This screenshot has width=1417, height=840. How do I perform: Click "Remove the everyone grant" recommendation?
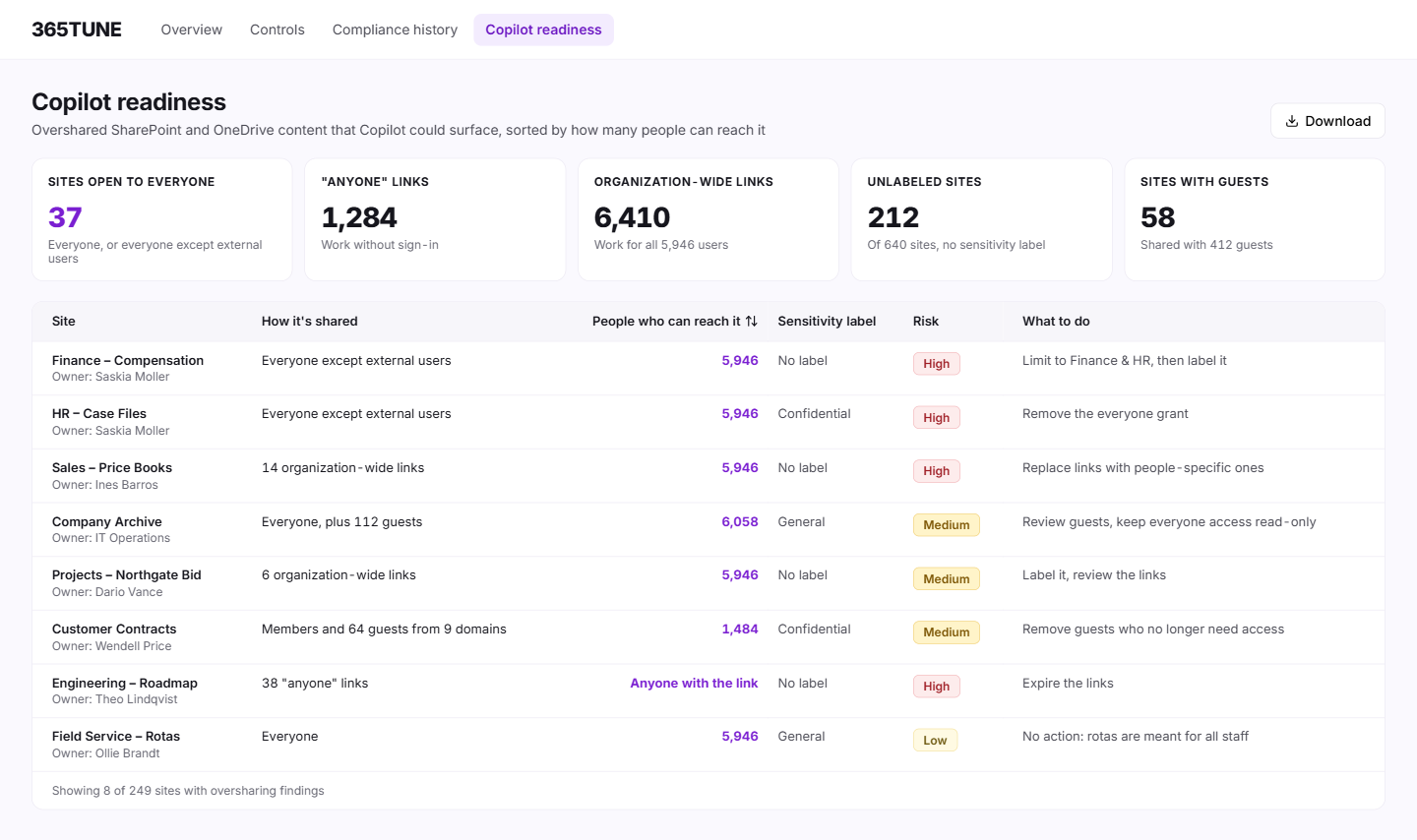pyautogui.click(x=1105, y=414)
